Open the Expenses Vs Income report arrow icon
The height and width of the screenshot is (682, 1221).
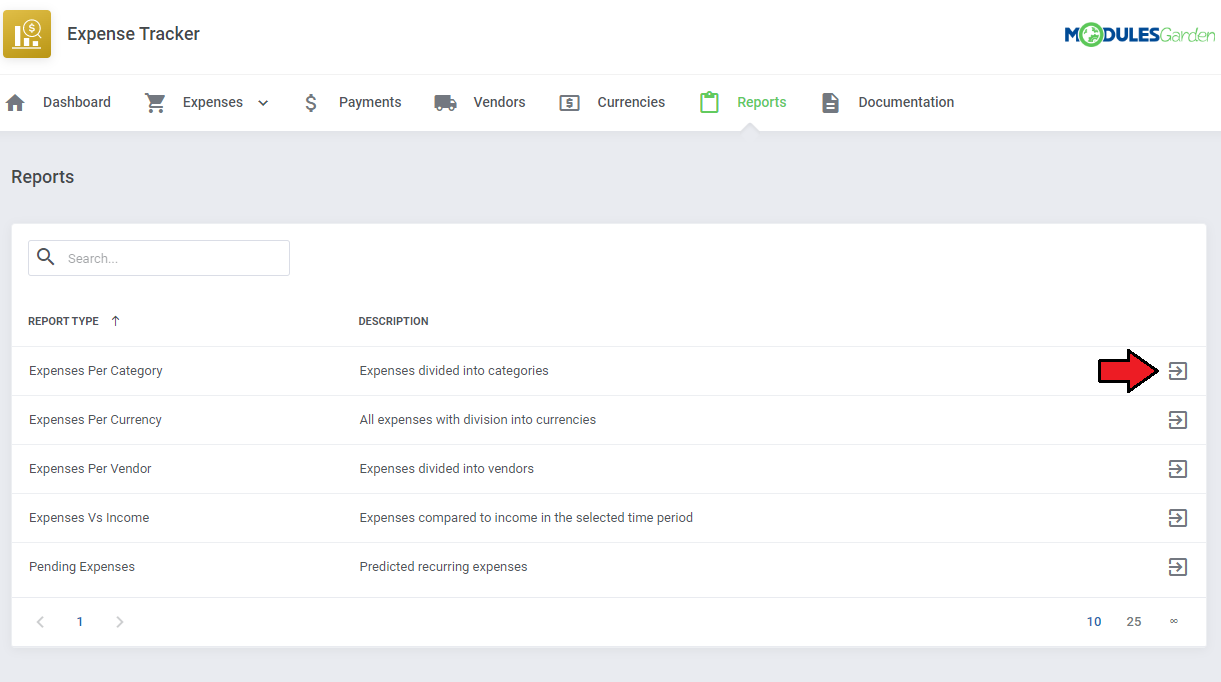tap(1178, 518)
